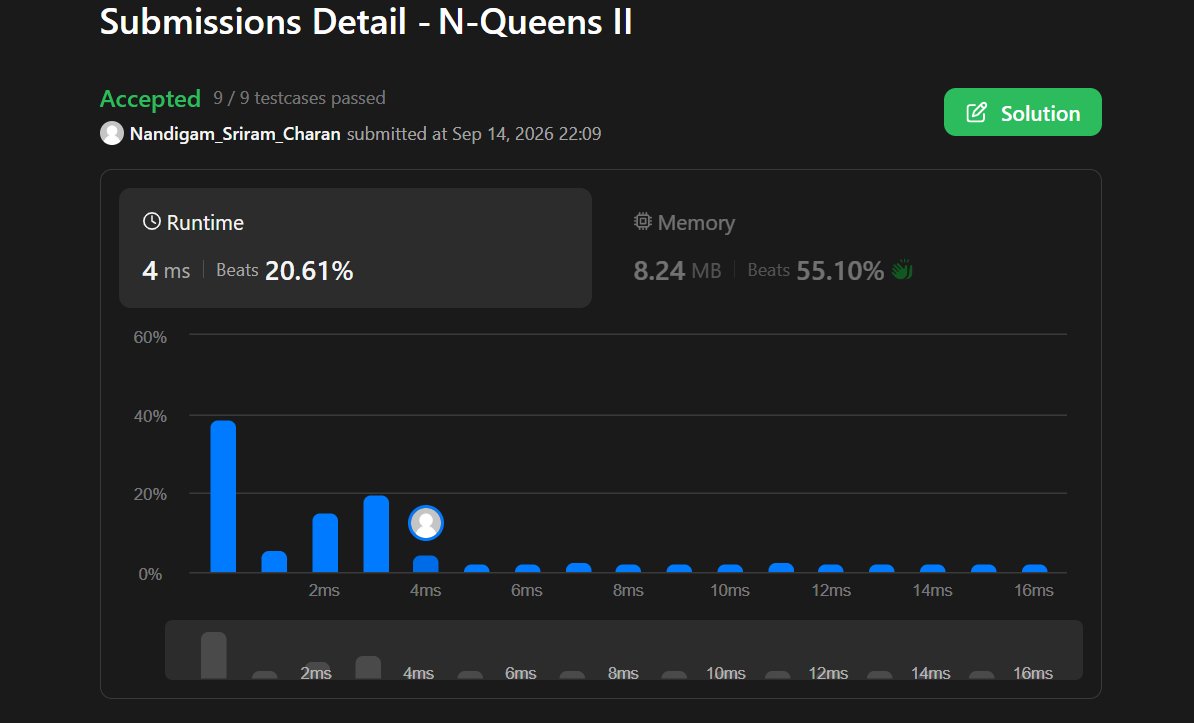Click the tallest gray bar in the overview strip
The height and width of the screenshot is (723, 1194).
tap(214, 655)
